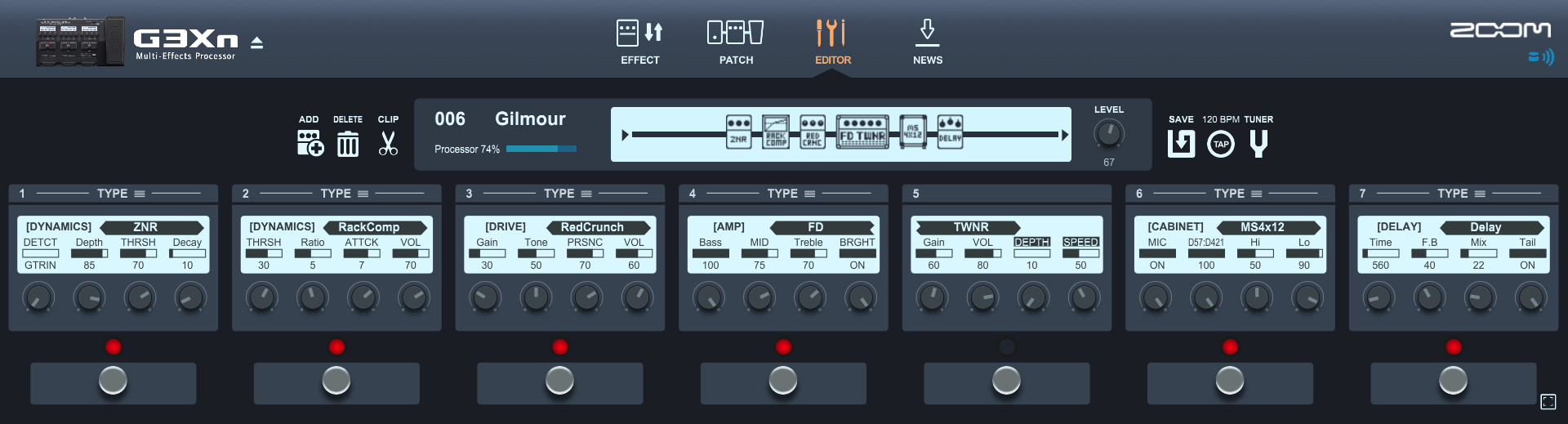Click the 120 BPM tempo text

click(x=1220, y=119)
